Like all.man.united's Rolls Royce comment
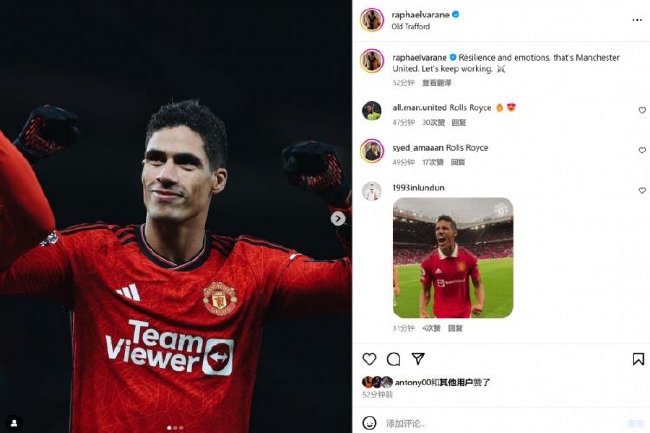 642,110
